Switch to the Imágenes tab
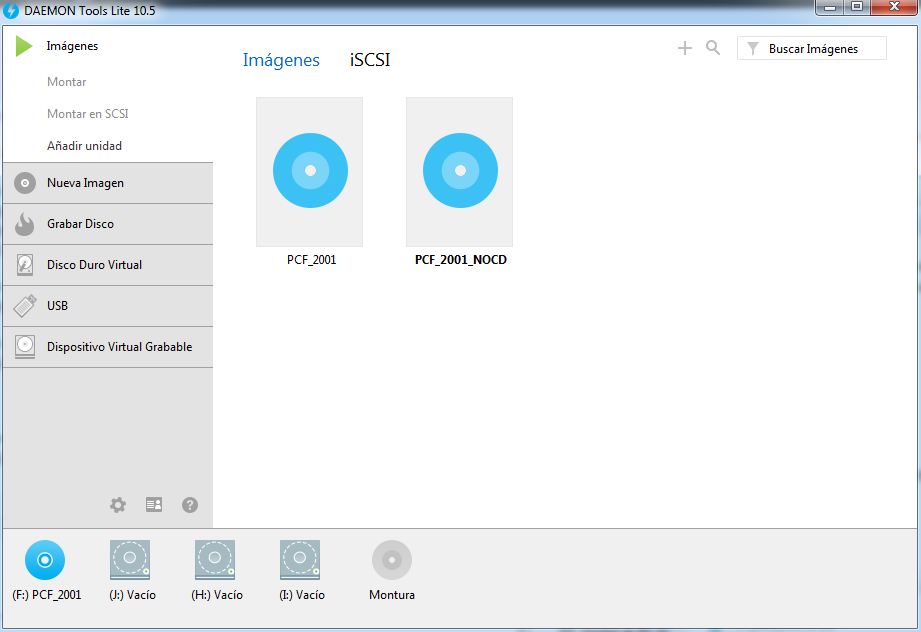The image size is (921, 632). coord(281,60)
